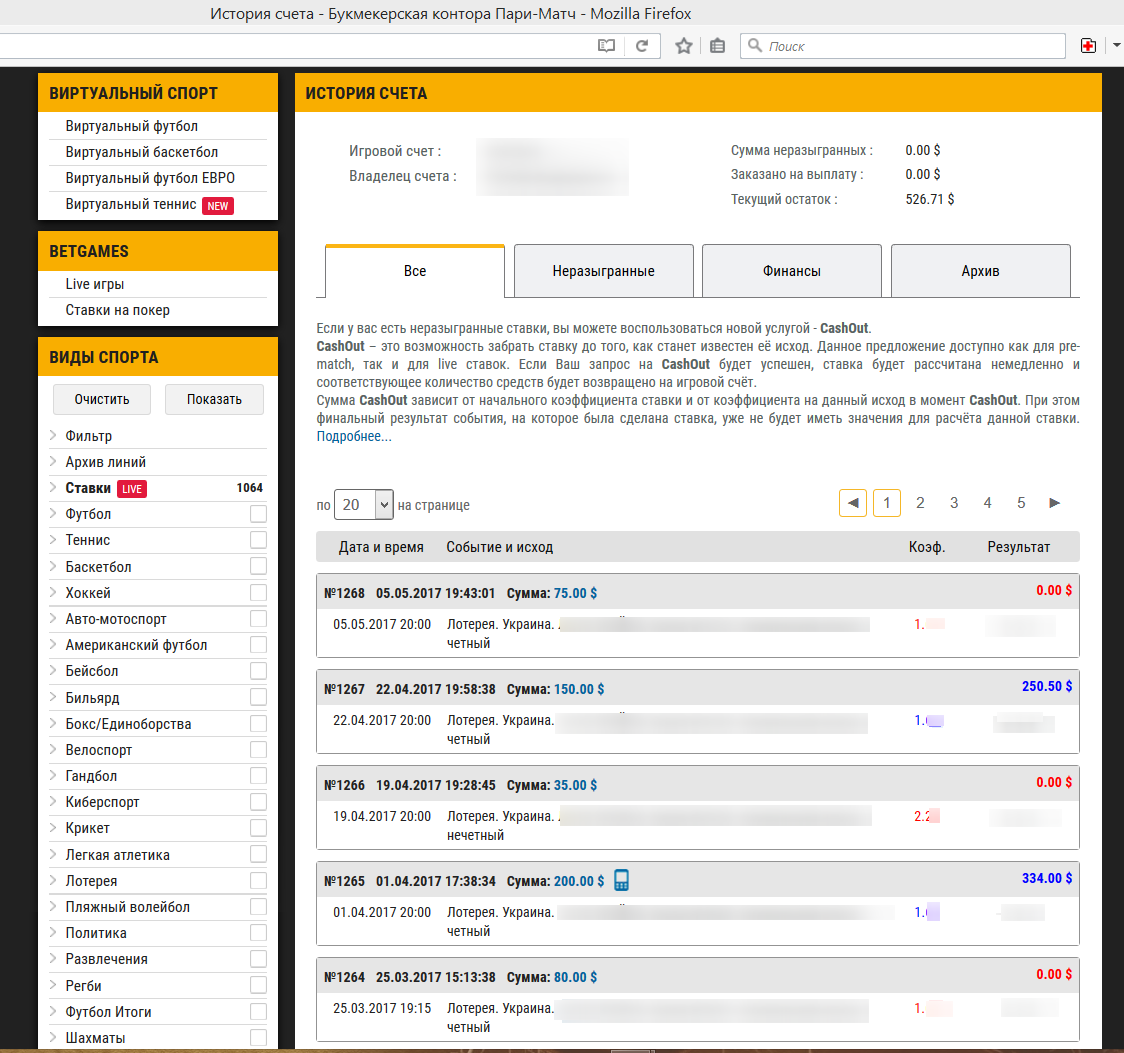Reload the page with the refresh icon
This screenshot has height=1053, width=1124.
(642, 46)
